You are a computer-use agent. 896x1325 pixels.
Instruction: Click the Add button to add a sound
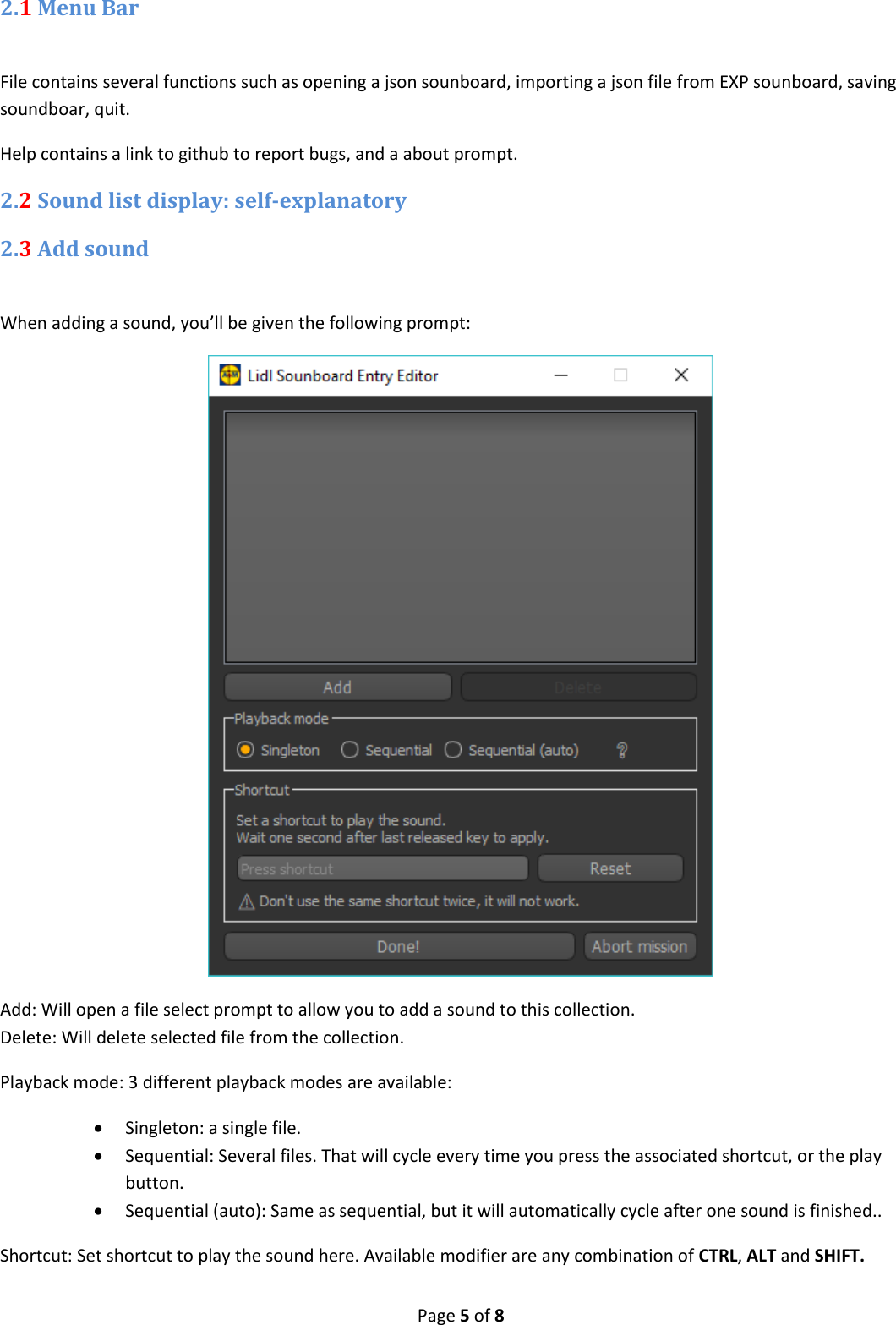[337, 687]
